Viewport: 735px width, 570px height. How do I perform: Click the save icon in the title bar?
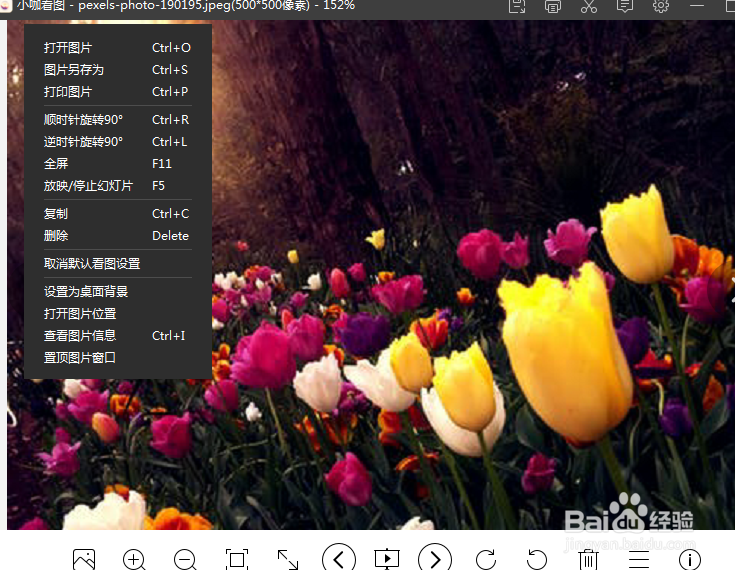tap(517, 6)
